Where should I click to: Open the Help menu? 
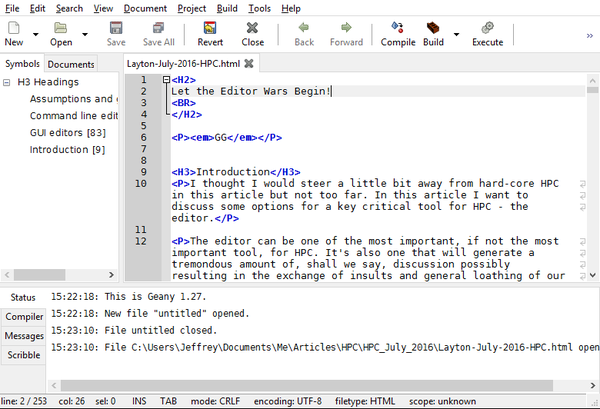[291, 8]
